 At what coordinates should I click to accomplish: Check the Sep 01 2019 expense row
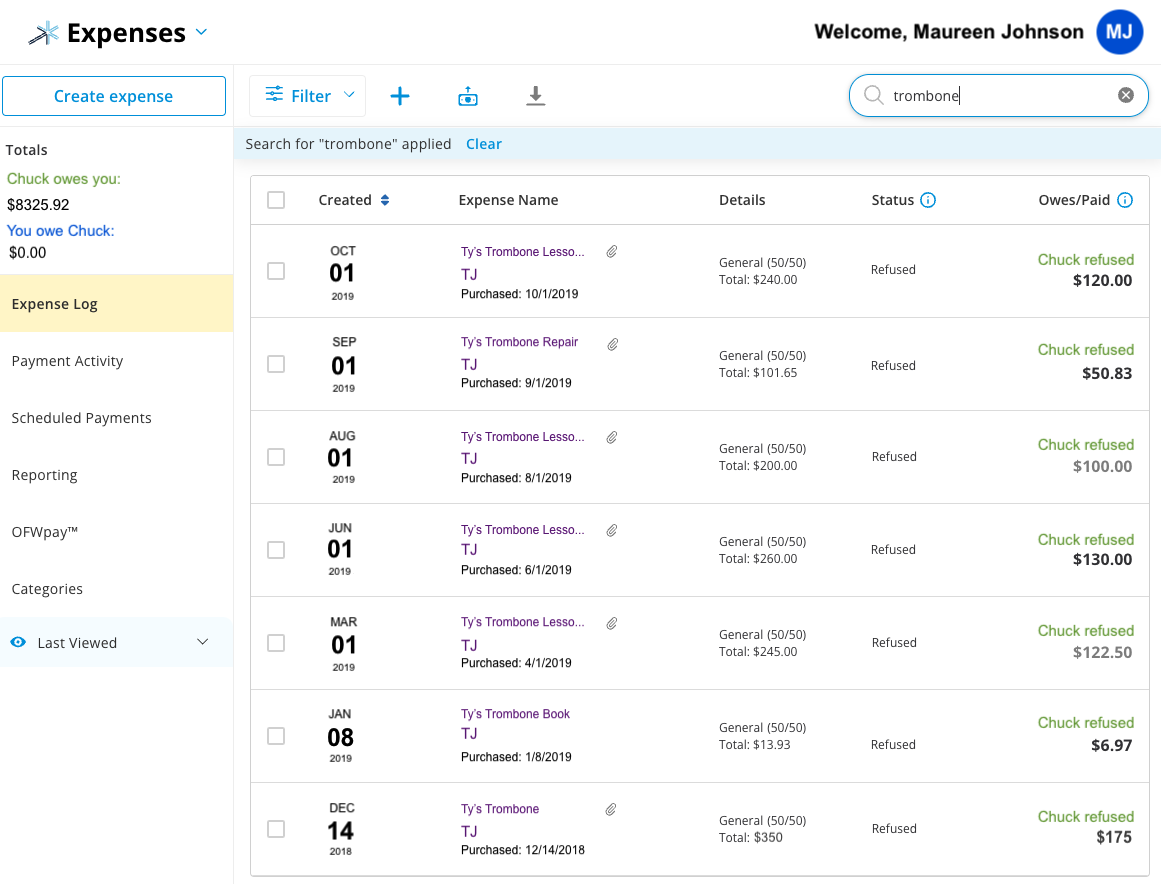[x=276, y=364]
